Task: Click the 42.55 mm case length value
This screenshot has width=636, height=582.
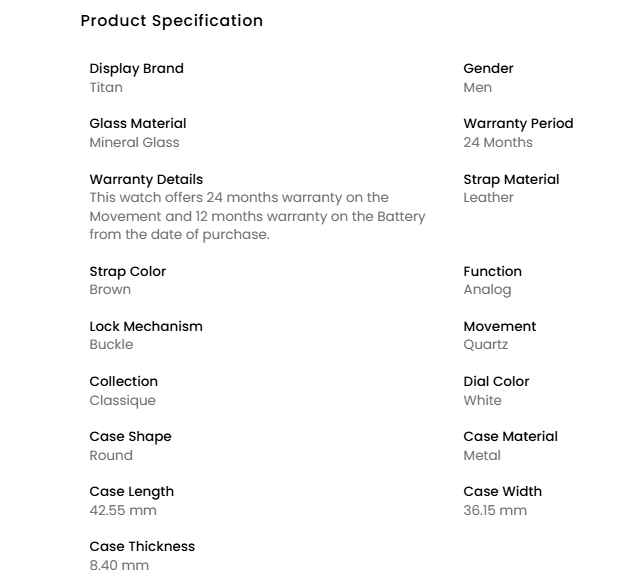Action: (123, 510)
